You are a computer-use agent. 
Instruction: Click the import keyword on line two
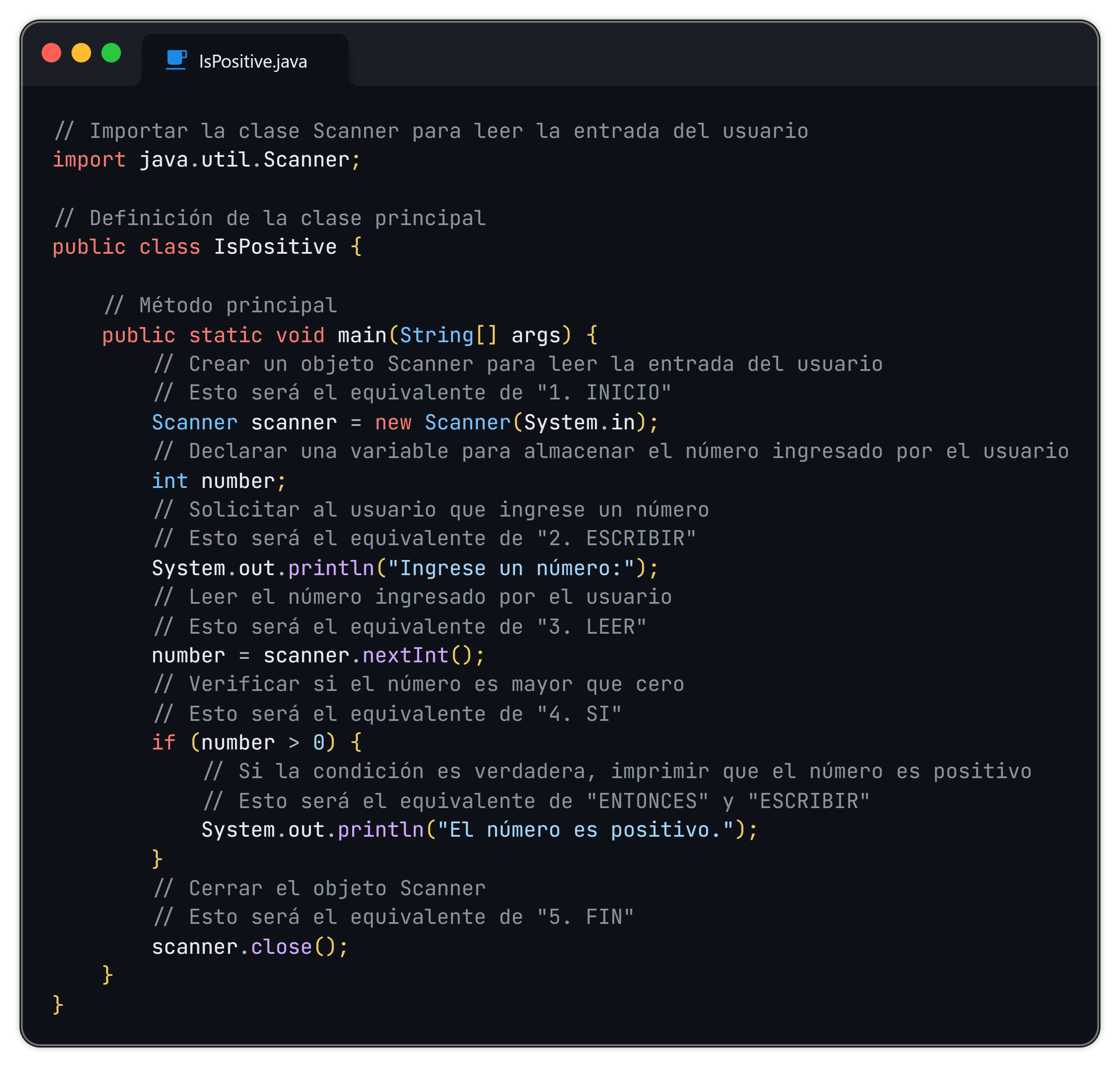pyautogui.click(x=89, y=160)
